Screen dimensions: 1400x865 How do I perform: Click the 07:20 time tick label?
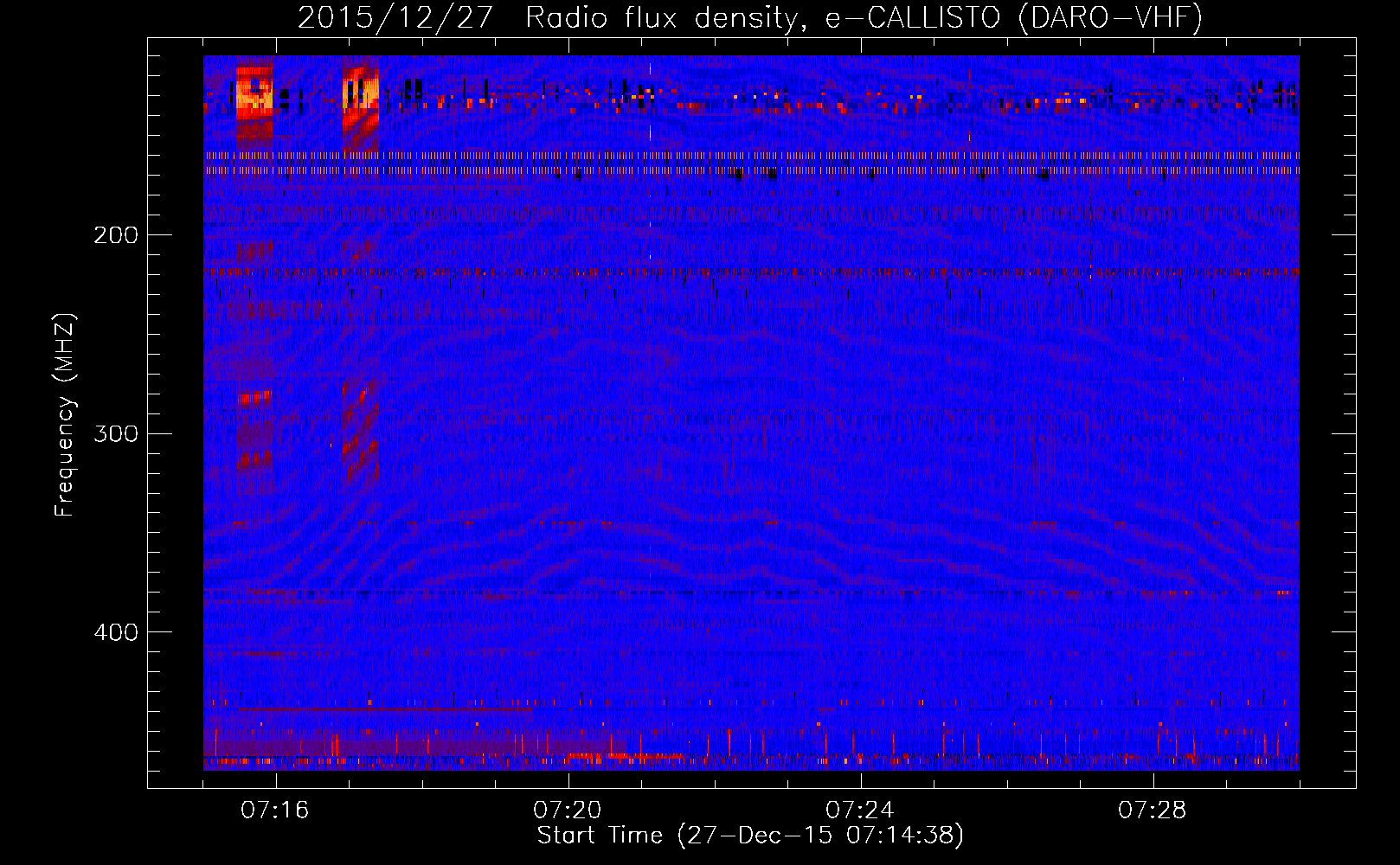[568, 811]
